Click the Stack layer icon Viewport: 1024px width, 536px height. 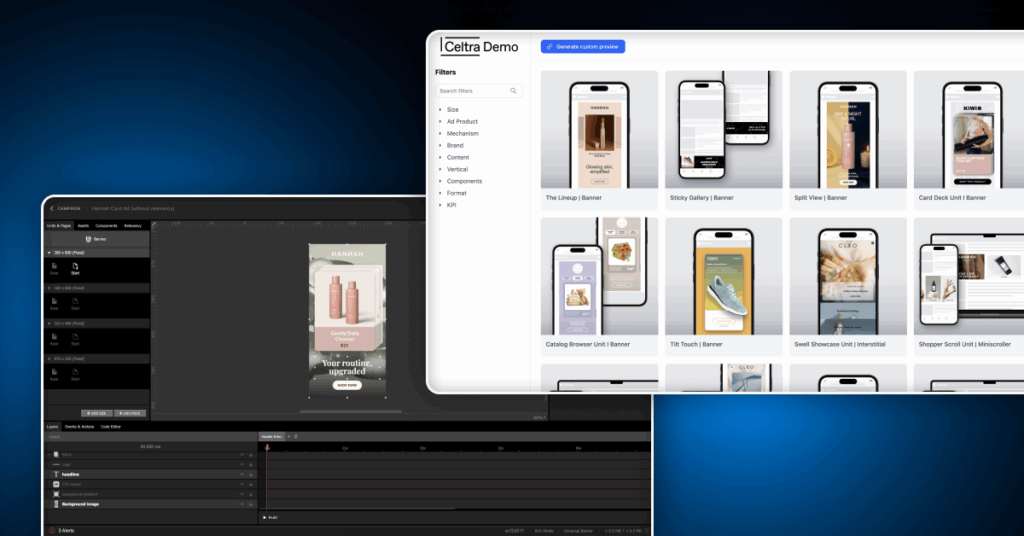pyautogui.click(x=56, y=454)
